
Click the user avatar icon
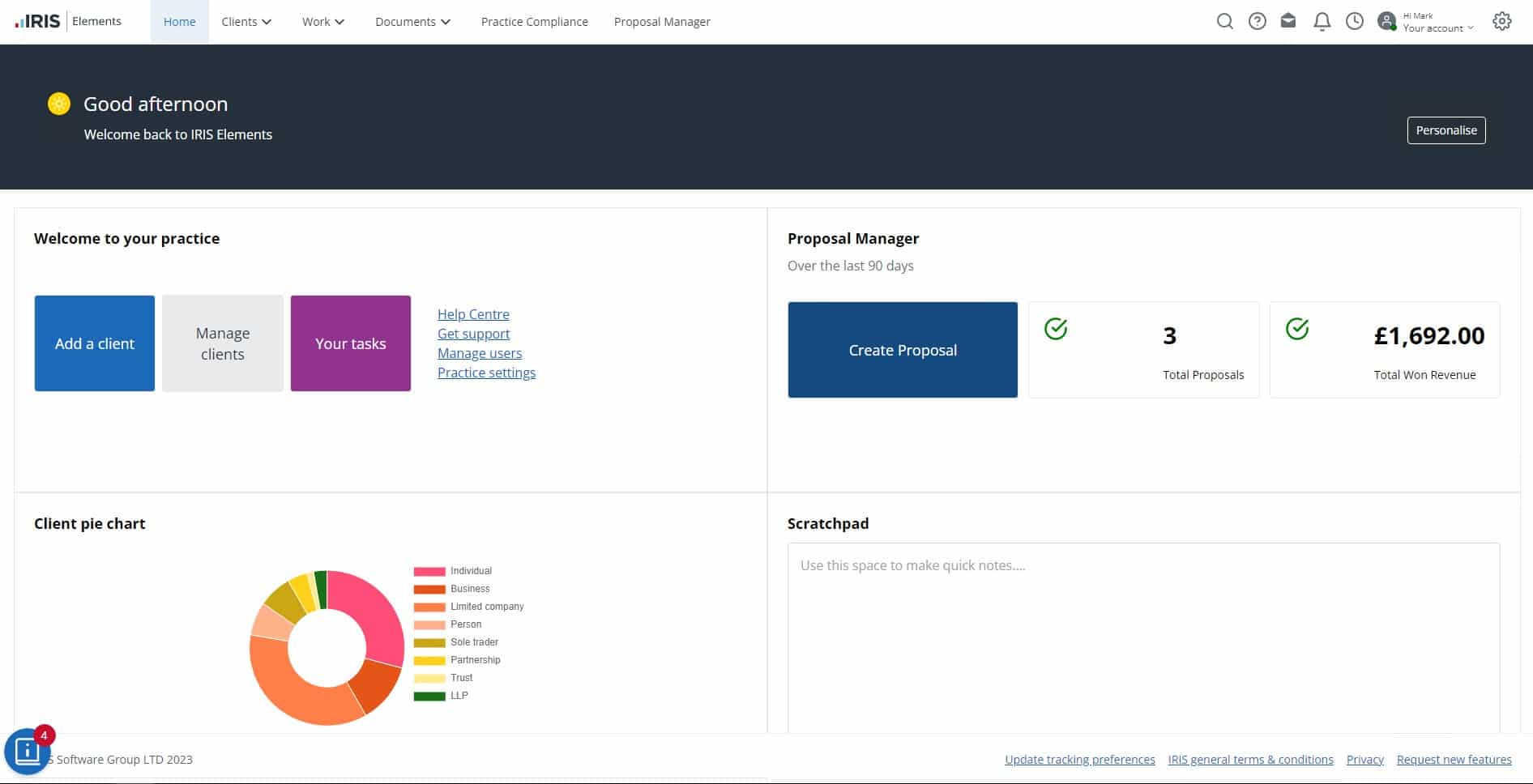click(x=1386, y=21)
